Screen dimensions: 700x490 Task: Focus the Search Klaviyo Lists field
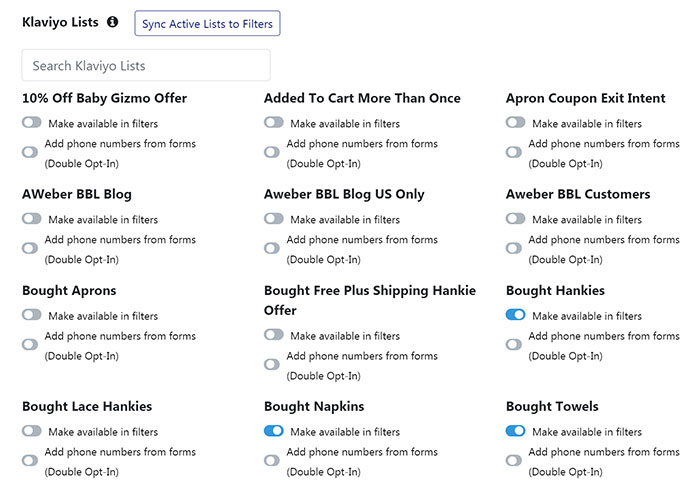click(x=146, y=66)
